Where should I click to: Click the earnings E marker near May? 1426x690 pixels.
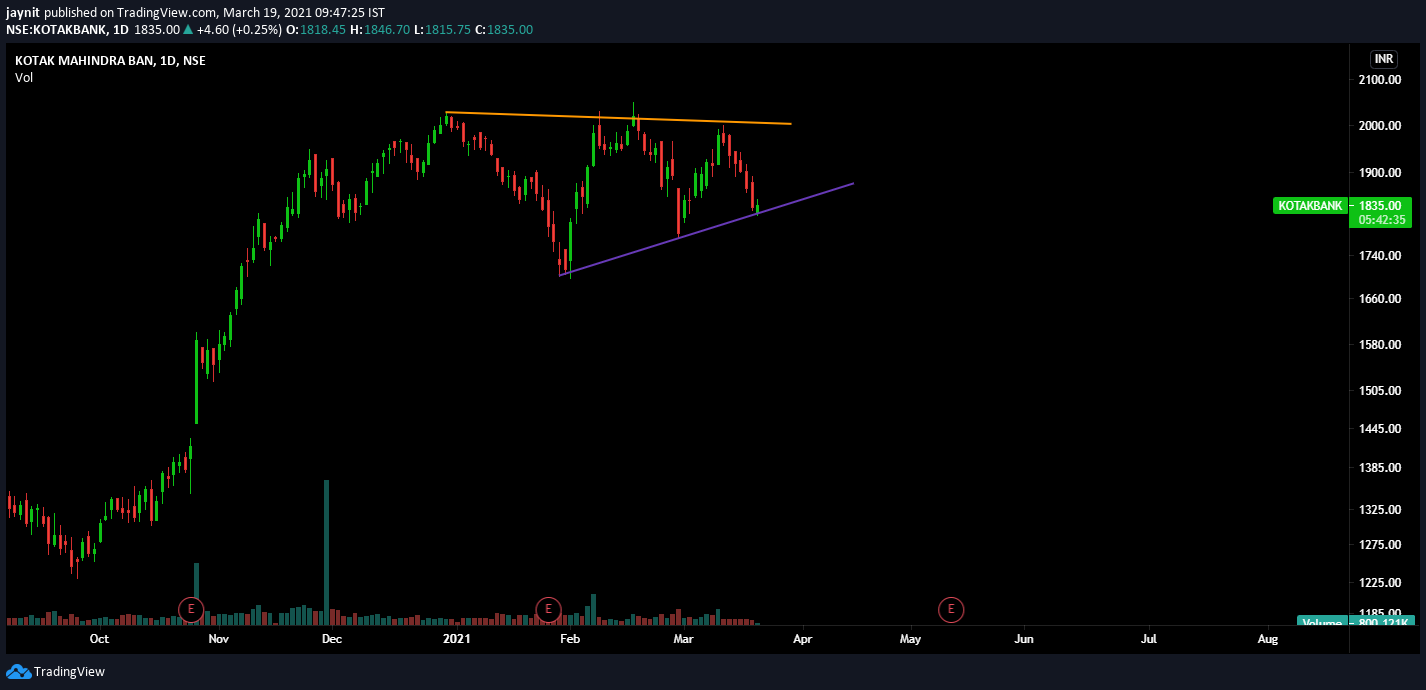point(951,609)
